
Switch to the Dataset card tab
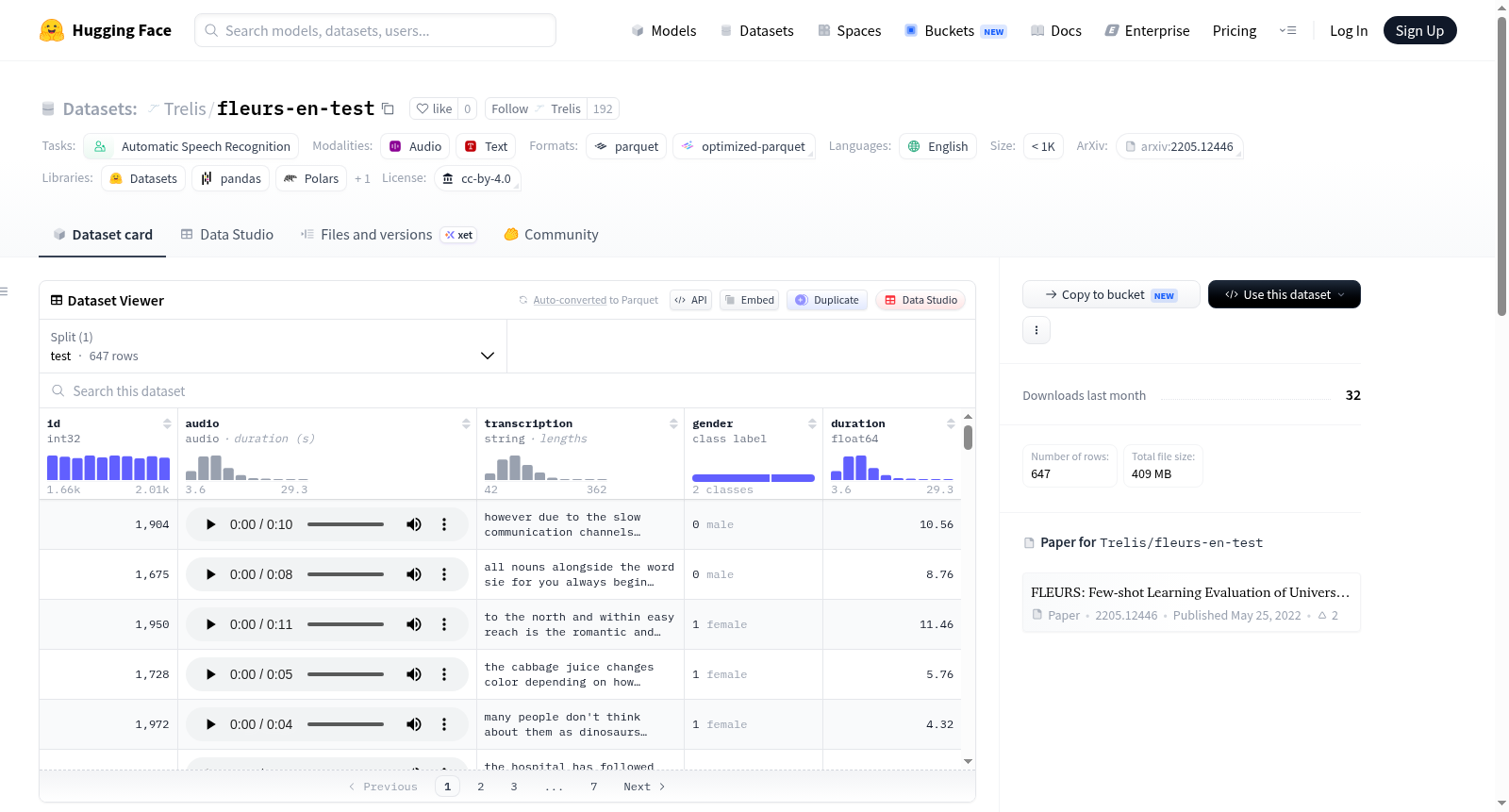point(103,235)
